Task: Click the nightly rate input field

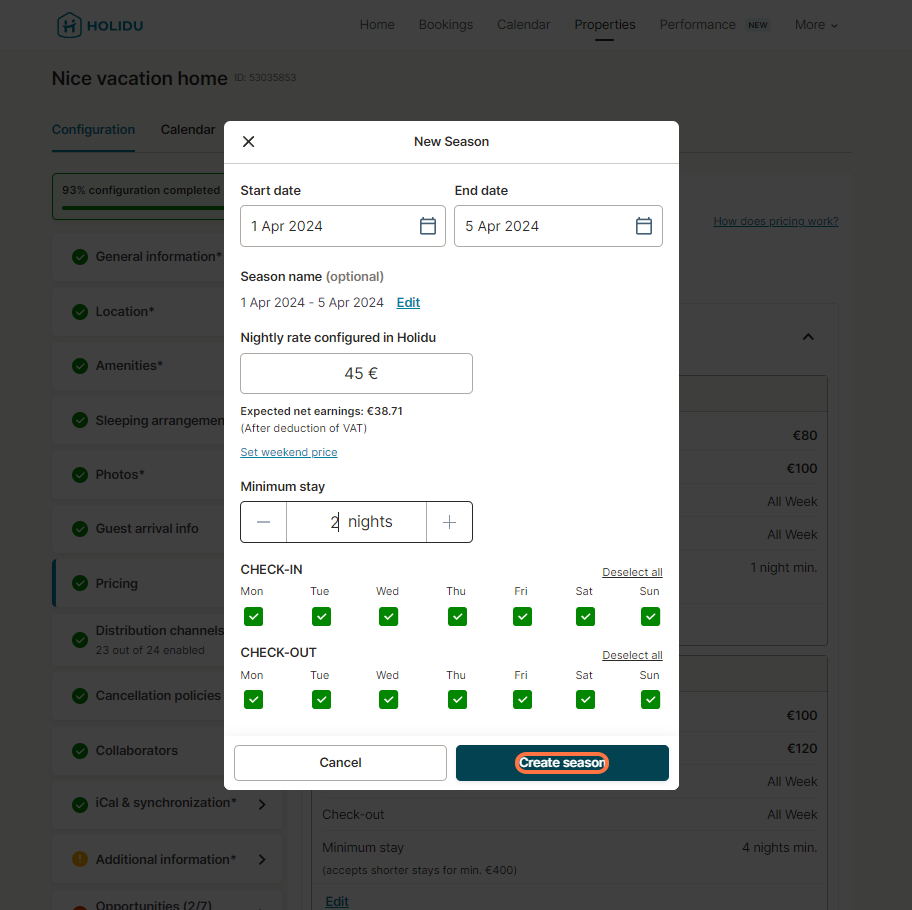Action: [356, 373]
